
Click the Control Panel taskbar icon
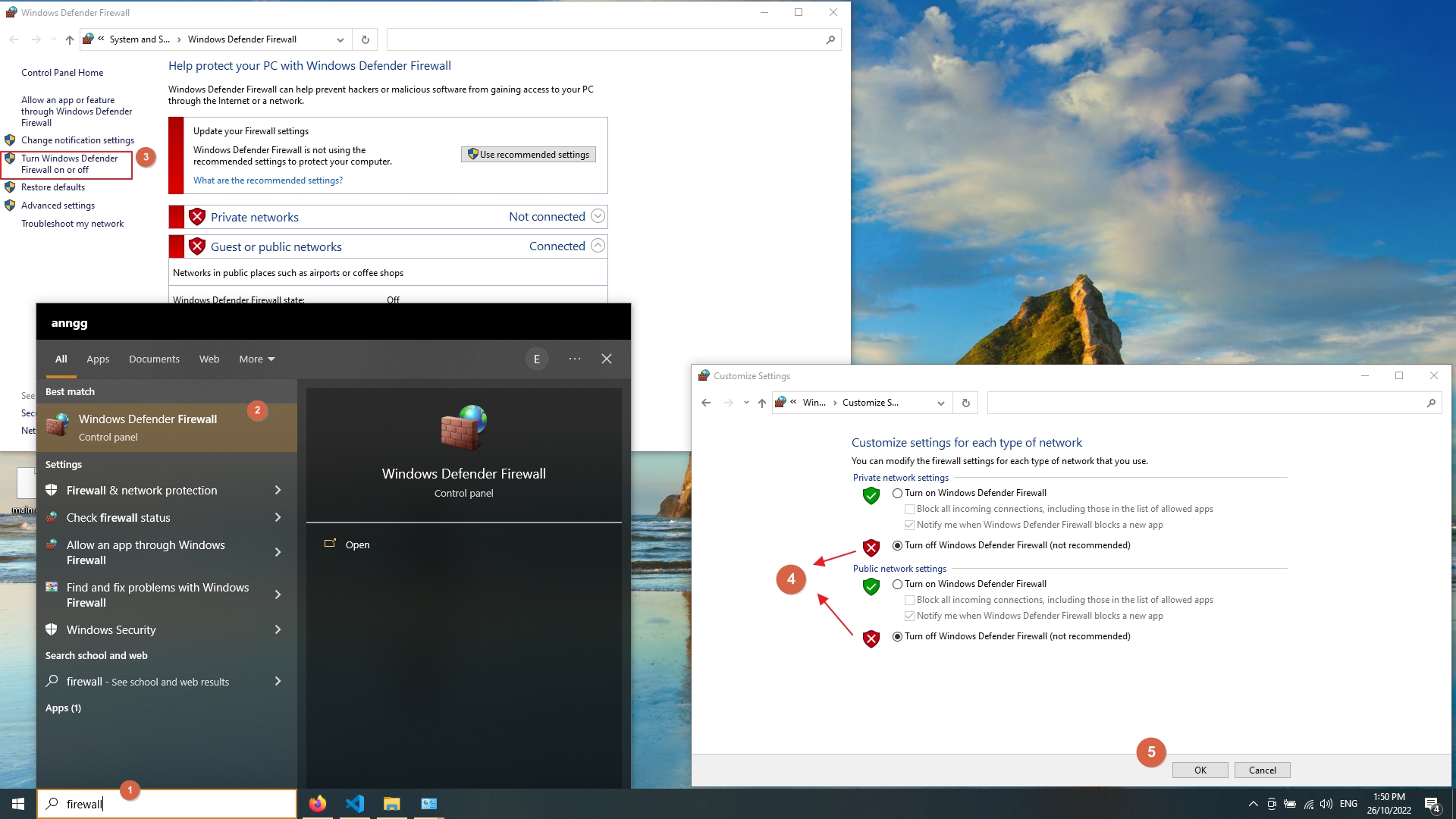click(428, 804)
